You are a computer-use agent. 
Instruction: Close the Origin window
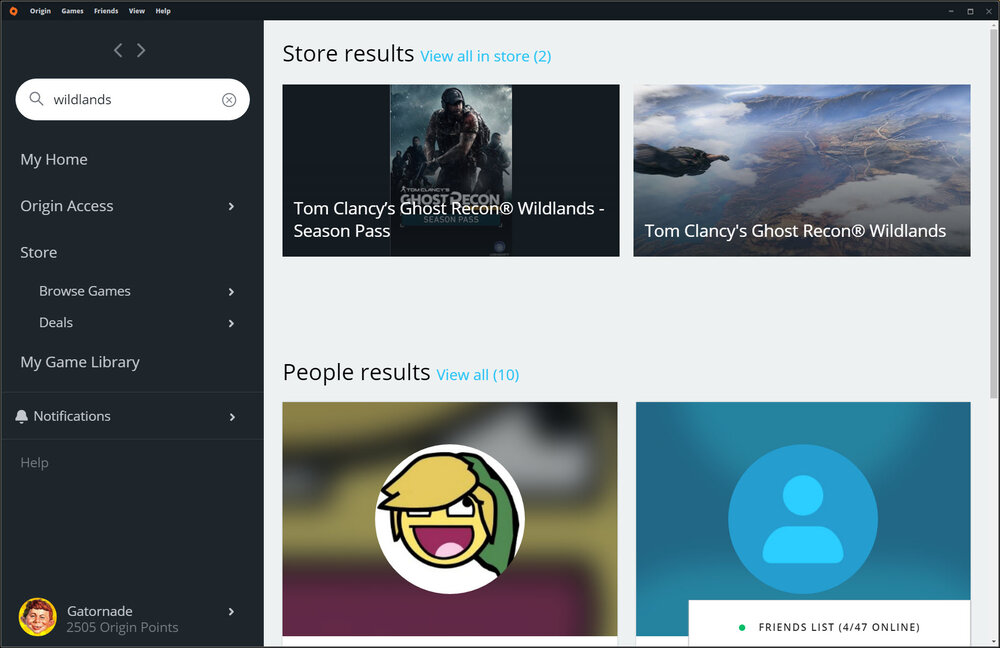coord(989,11)
